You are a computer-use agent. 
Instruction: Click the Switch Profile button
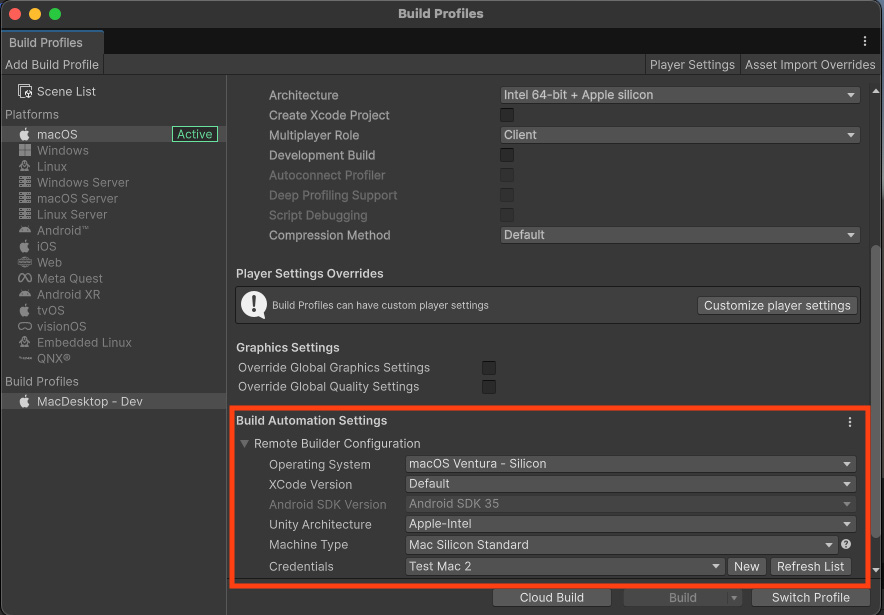[x=810, y=598]
